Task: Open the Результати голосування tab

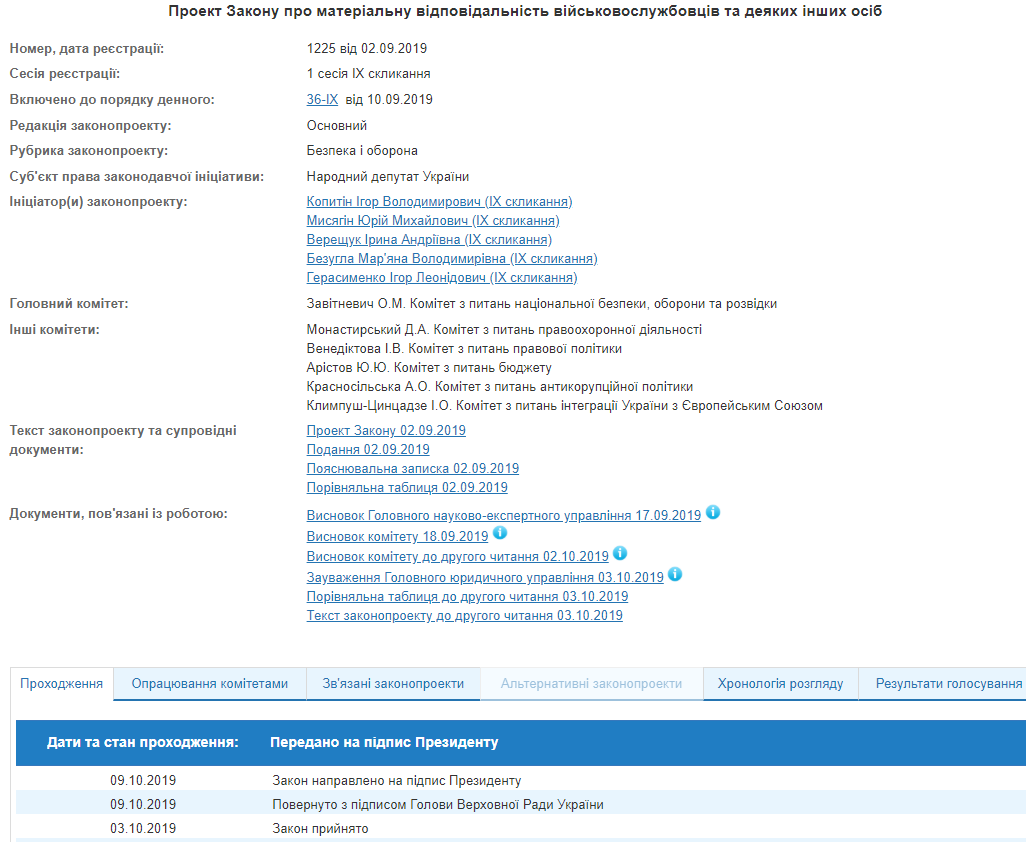Action: 948,684
